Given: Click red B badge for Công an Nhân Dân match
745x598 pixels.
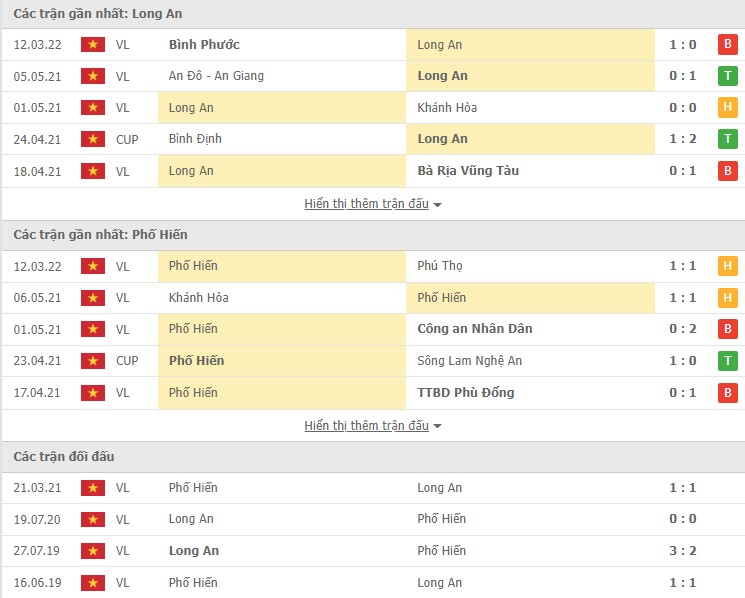Looking at the screenshot, I should coord(727,329).
